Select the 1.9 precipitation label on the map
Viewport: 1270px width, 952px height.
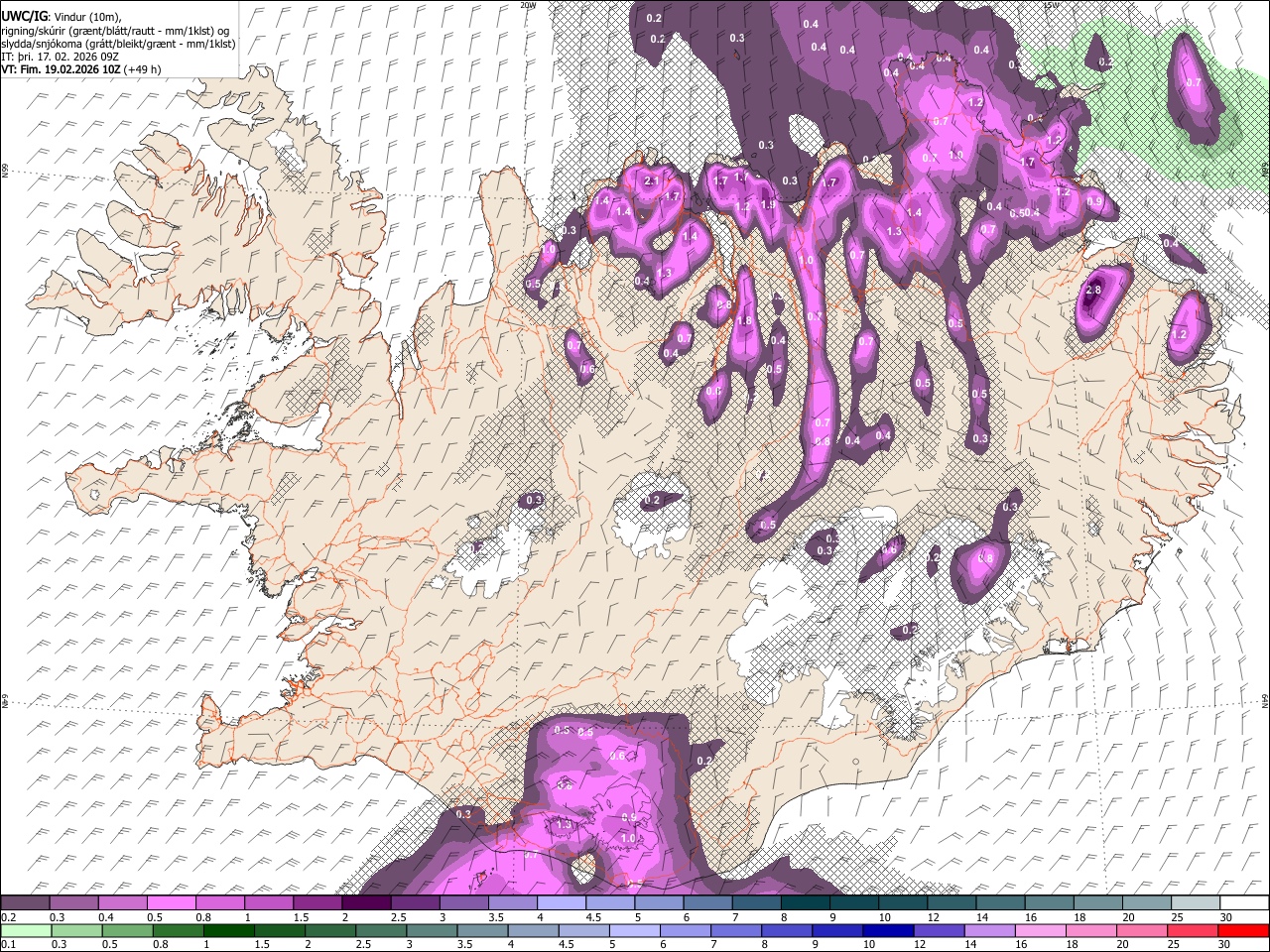[767, 205]
